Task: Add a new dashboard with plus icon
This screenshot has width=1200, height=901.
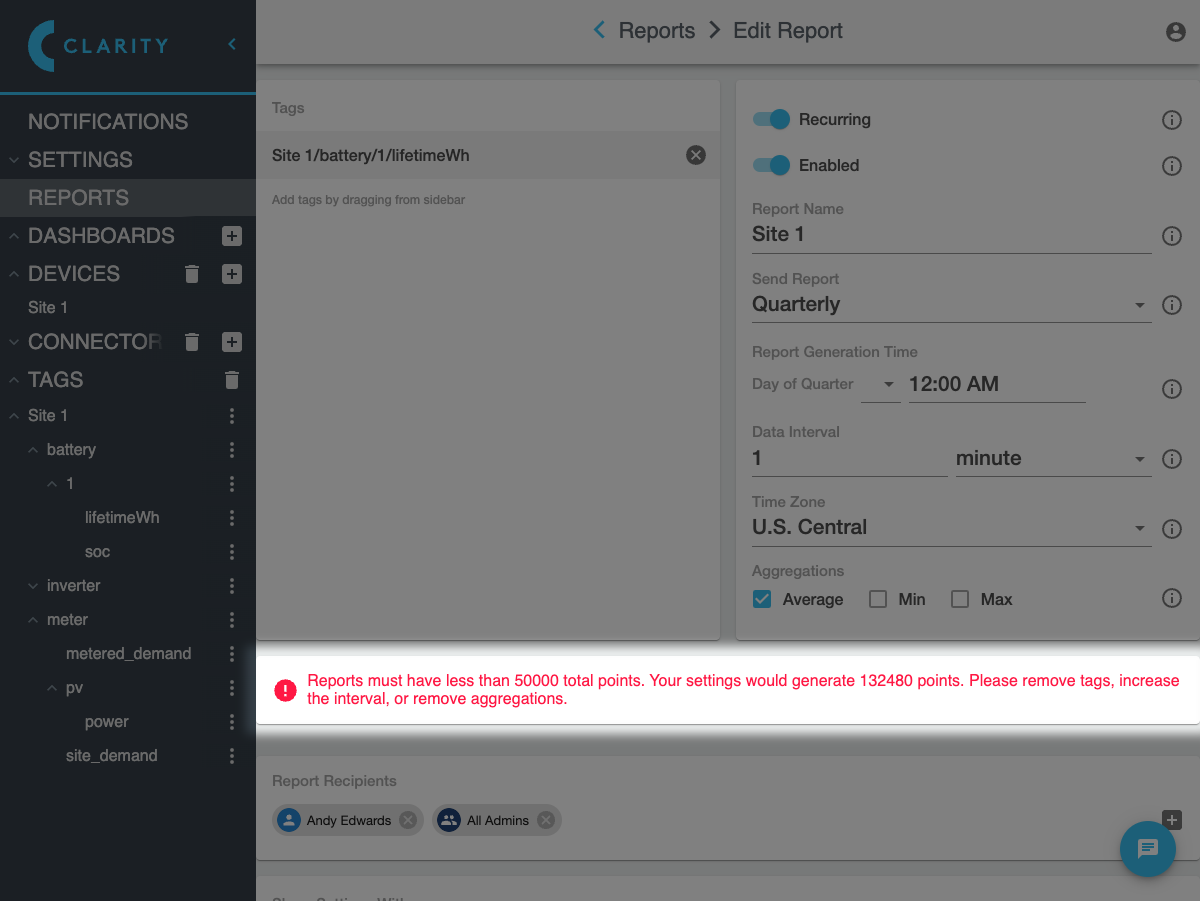Action: pyautogui.click(x=232, y=236)
